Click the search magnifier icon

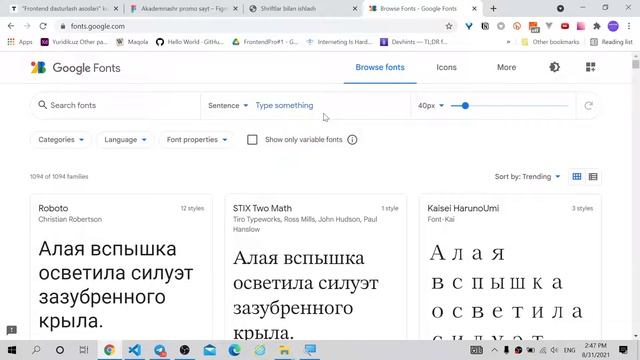pyautogui.click(x=42, y=105)
